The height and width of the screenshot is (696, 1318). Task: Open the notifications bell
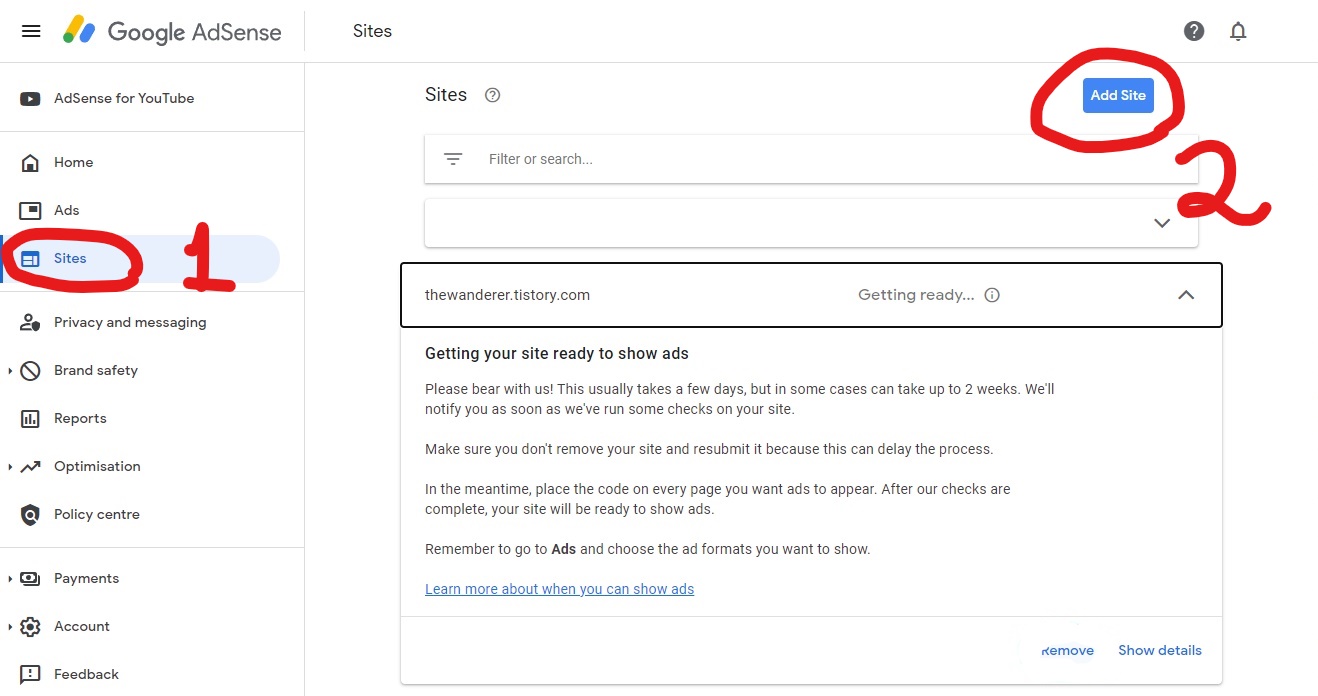1238,31
